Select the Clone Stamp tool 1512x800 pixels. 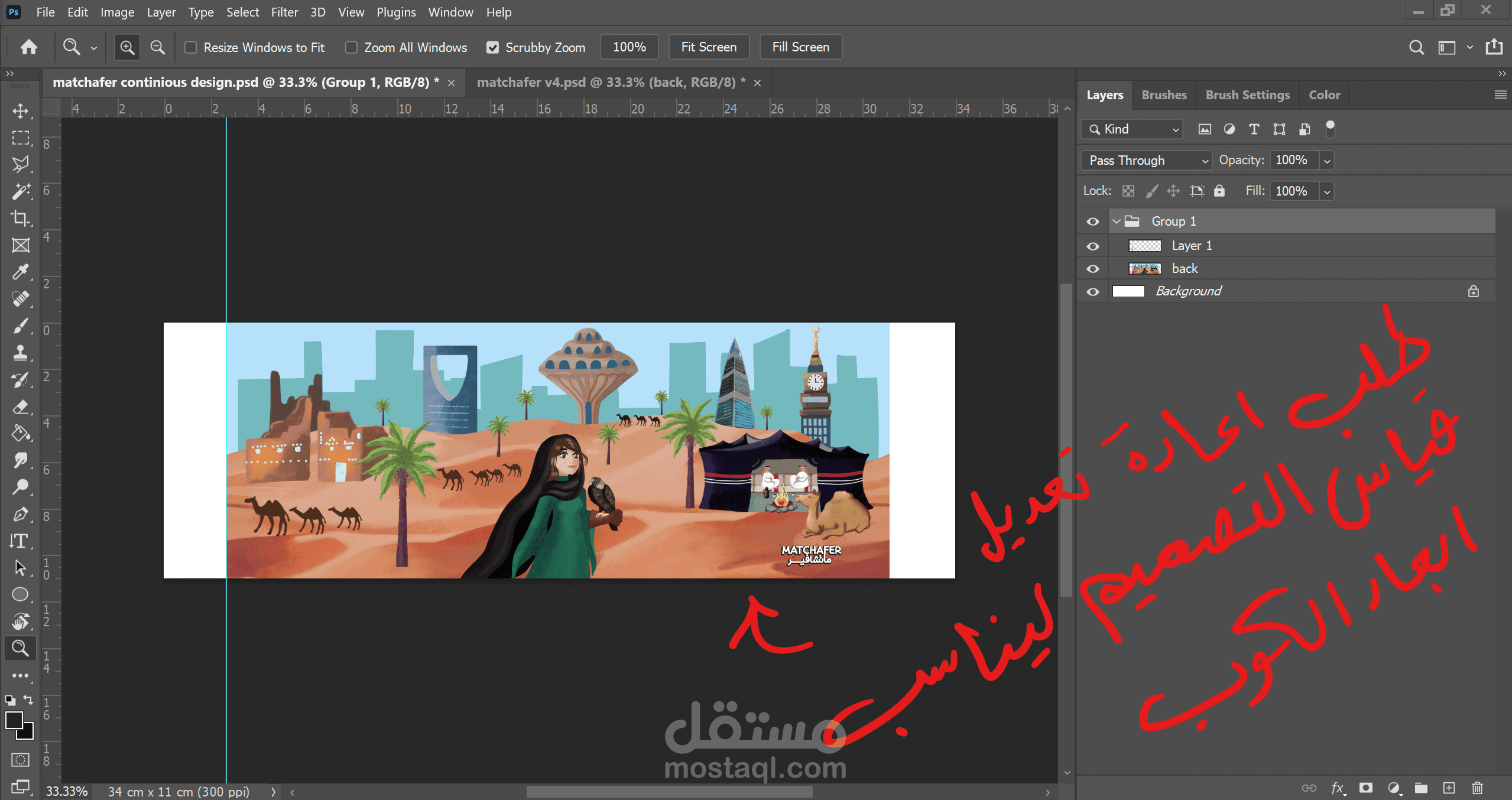(x=21, y=353)
